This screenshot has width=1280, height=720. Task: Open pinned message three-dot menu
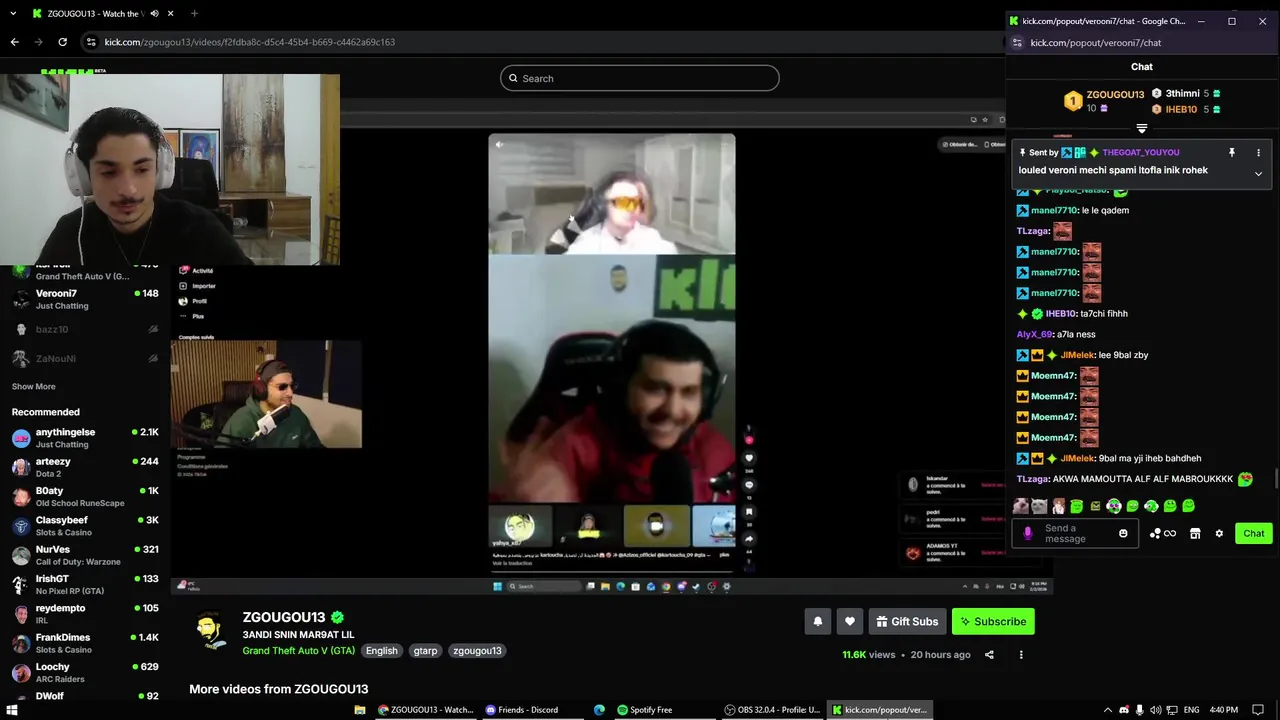(x=1258, y=153)
